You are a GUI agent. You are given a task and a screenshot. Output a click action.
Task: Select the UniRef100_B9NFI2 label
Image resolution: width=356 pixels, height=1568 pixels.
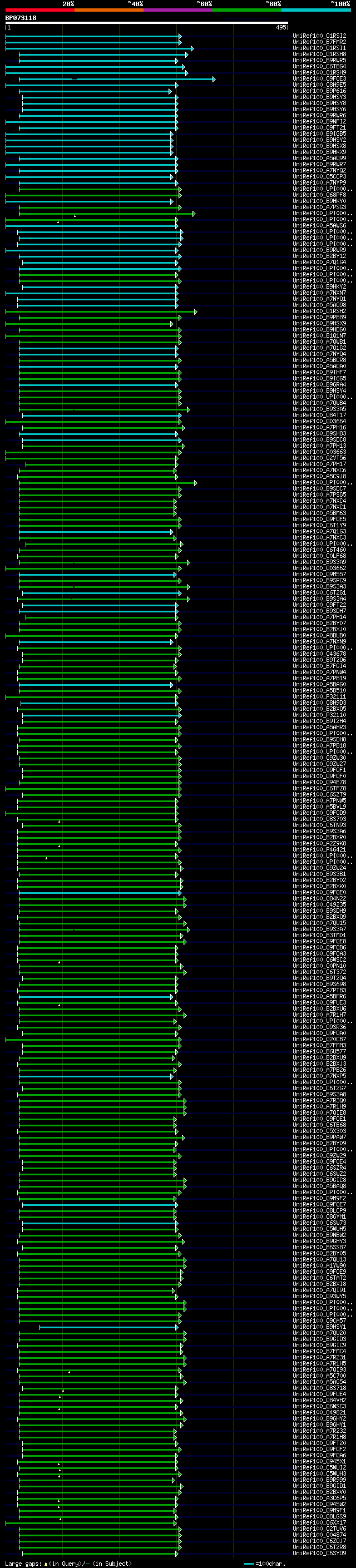tap(319, 122)
